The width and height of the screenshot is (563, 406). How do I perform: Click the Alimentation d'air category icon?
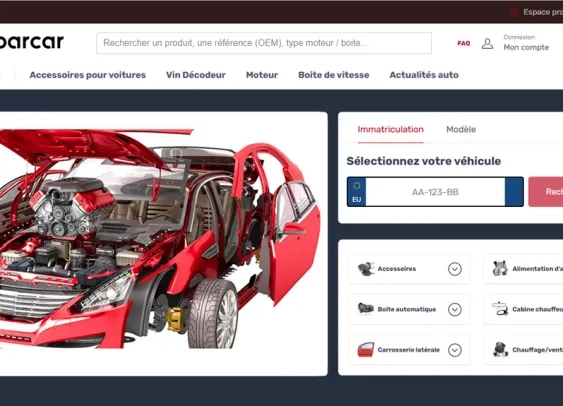tap(500, 269)
